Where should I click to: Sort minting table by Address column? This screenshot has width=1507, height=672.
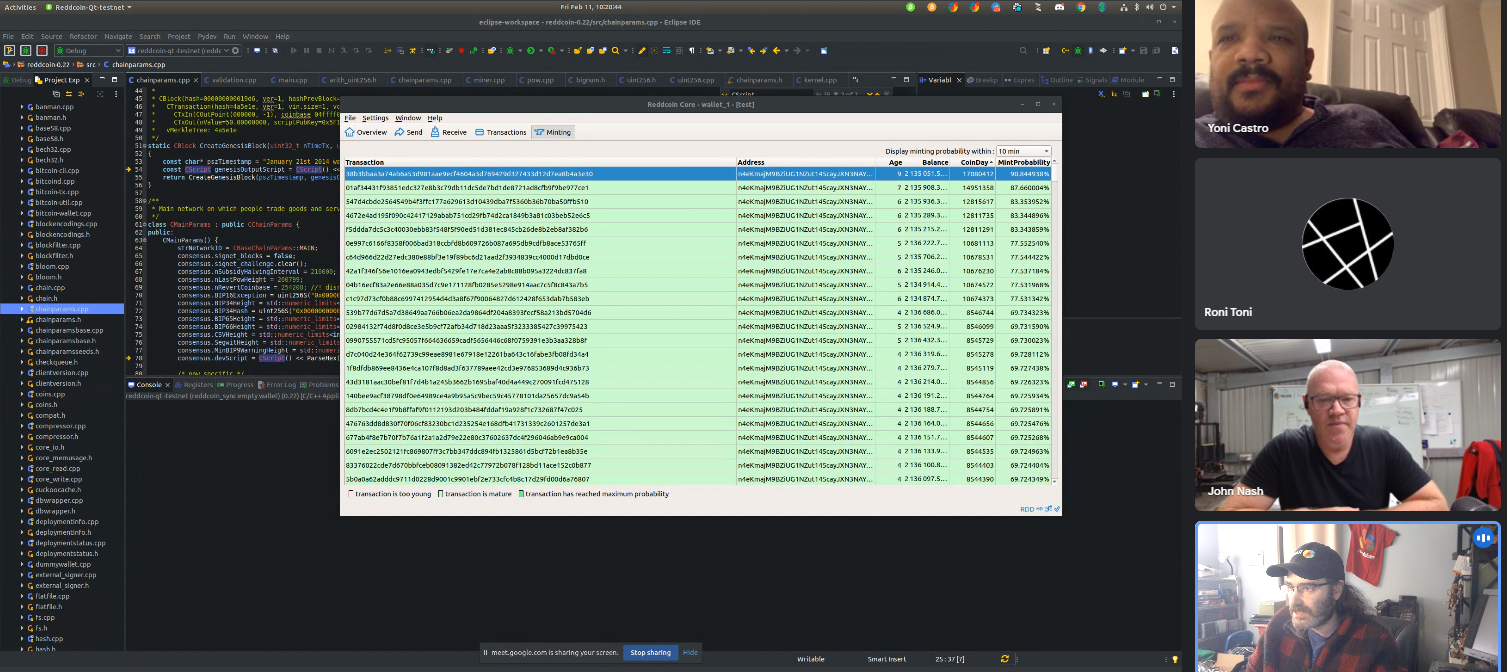(x=806, y=162)
